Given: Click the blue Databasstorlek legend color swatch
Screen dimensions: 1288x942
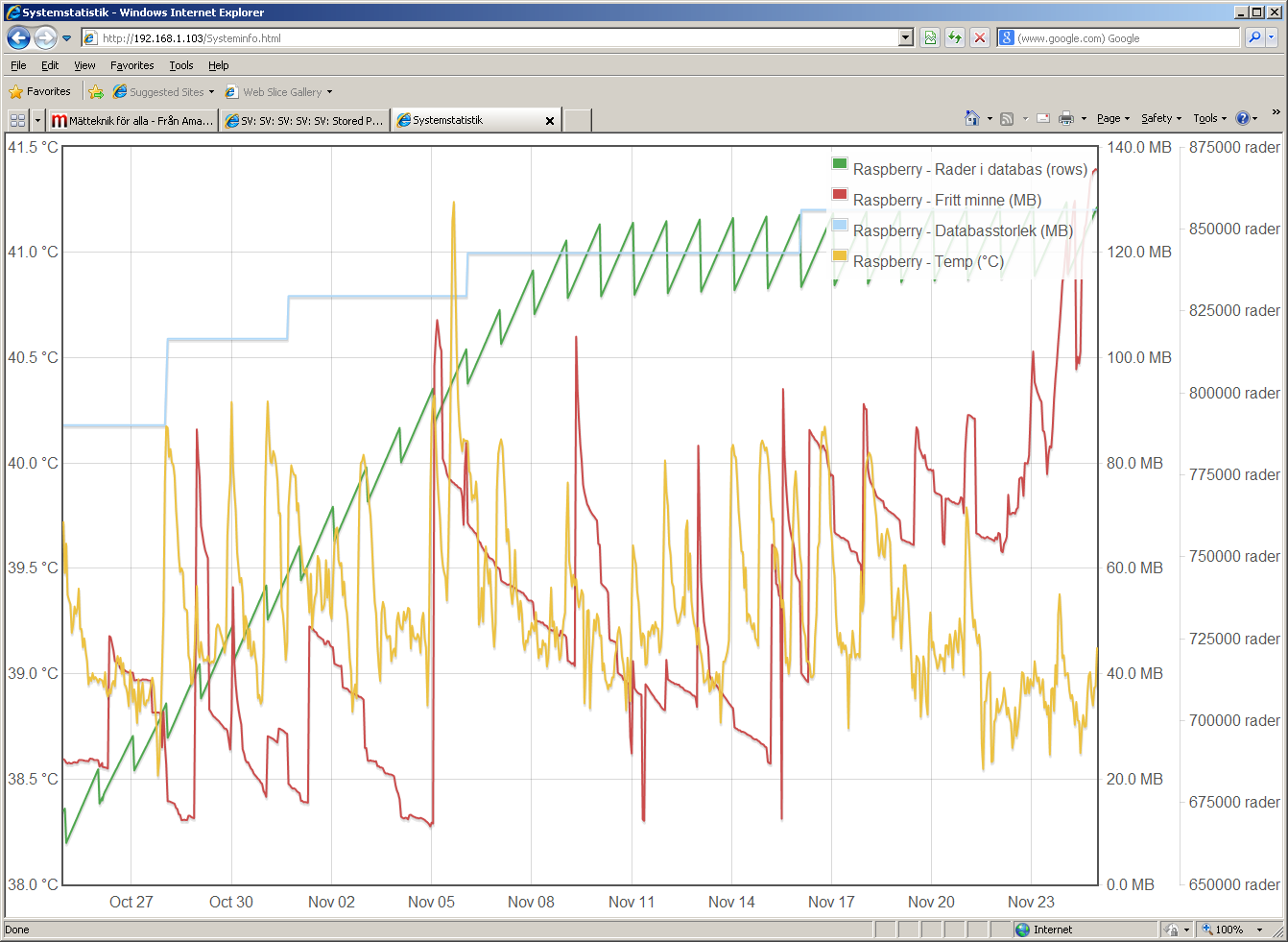Looking at the screenshot, I should click(840, 226).
